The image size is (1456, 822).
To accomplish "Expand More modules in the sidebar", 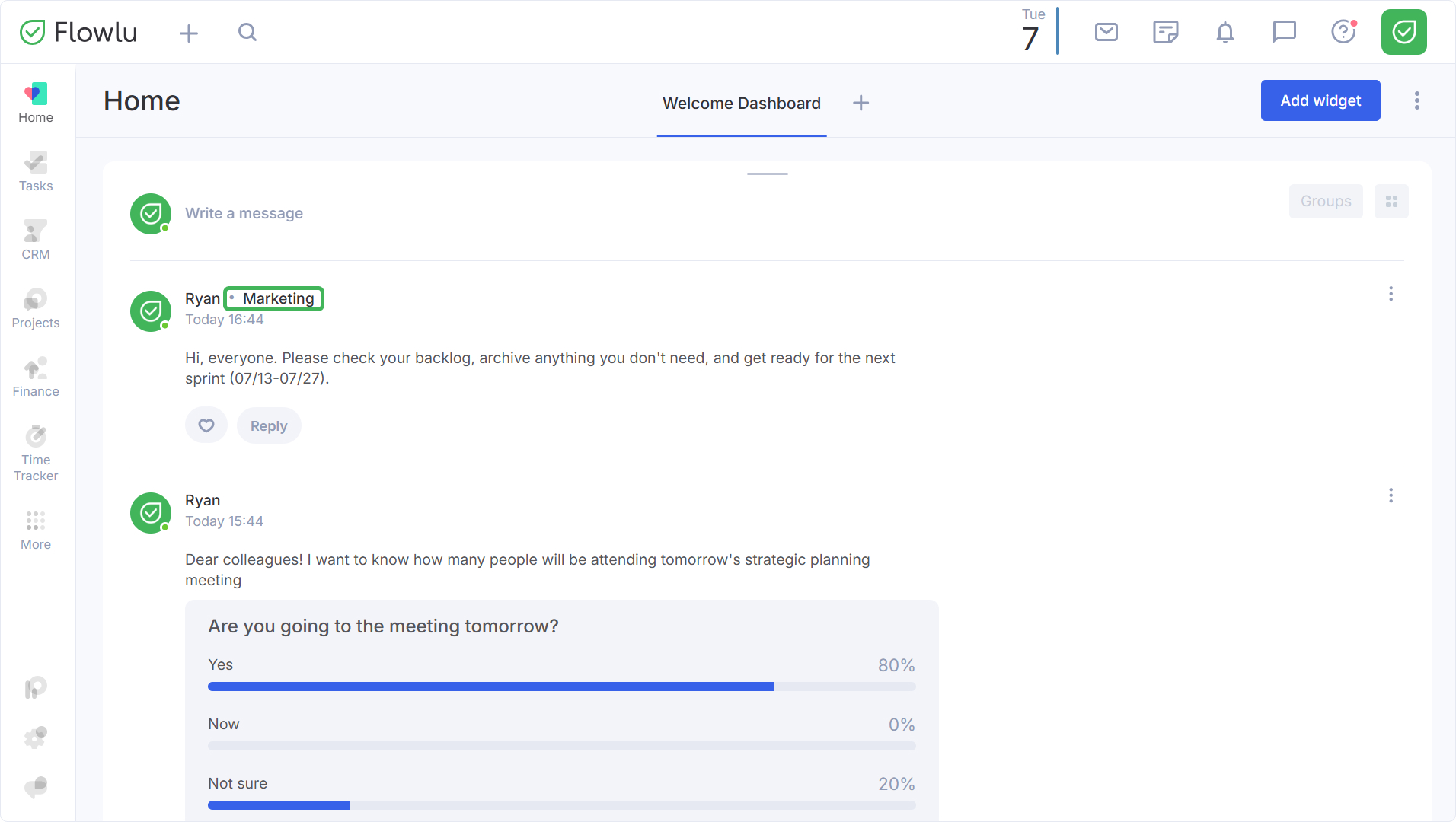I will (36, 530).
